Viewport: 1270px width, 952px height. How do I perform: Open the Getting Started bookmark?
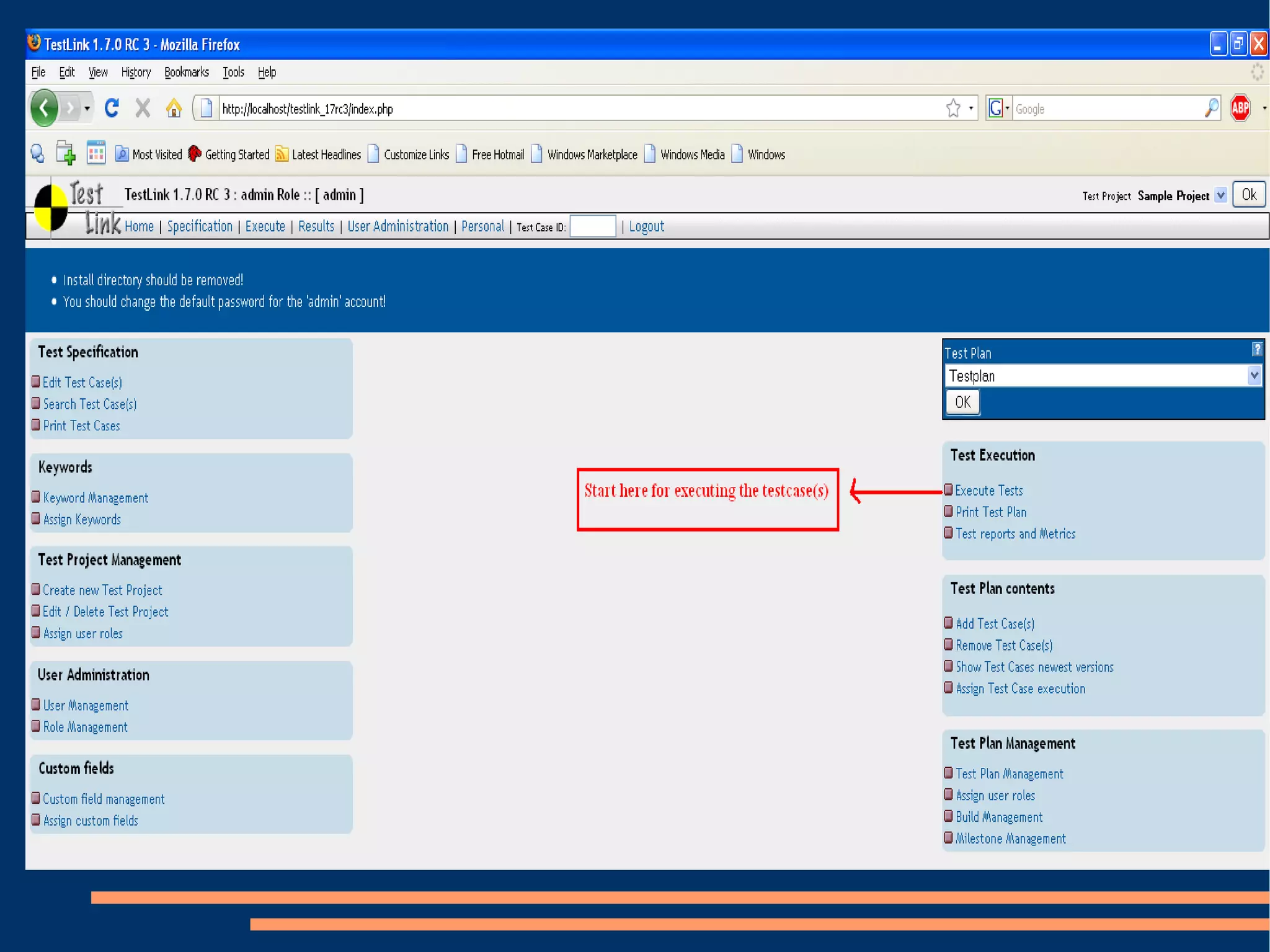coord(229,154)
